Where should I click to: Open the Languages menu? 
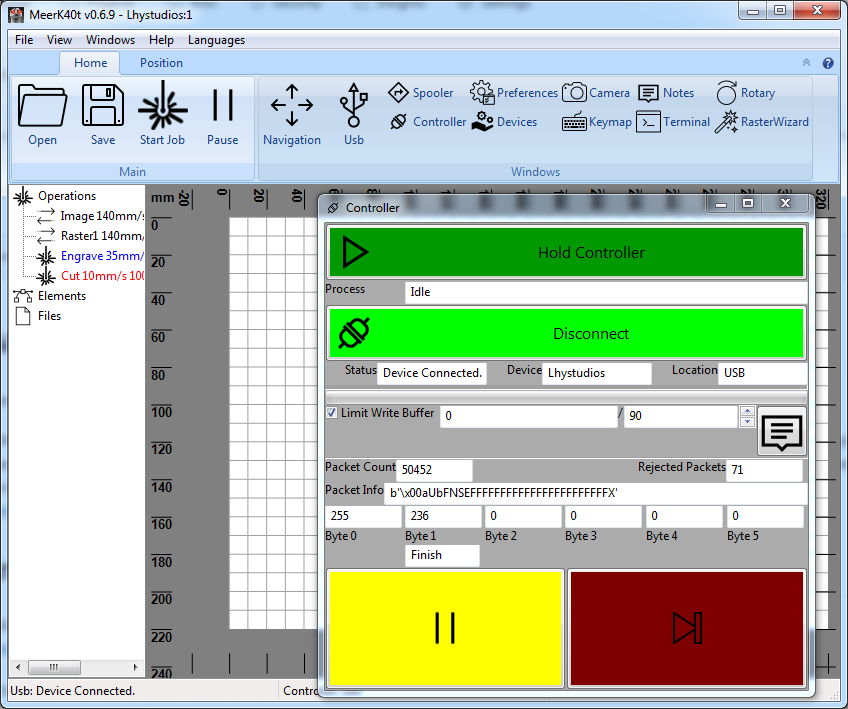[x=216, y=40]
